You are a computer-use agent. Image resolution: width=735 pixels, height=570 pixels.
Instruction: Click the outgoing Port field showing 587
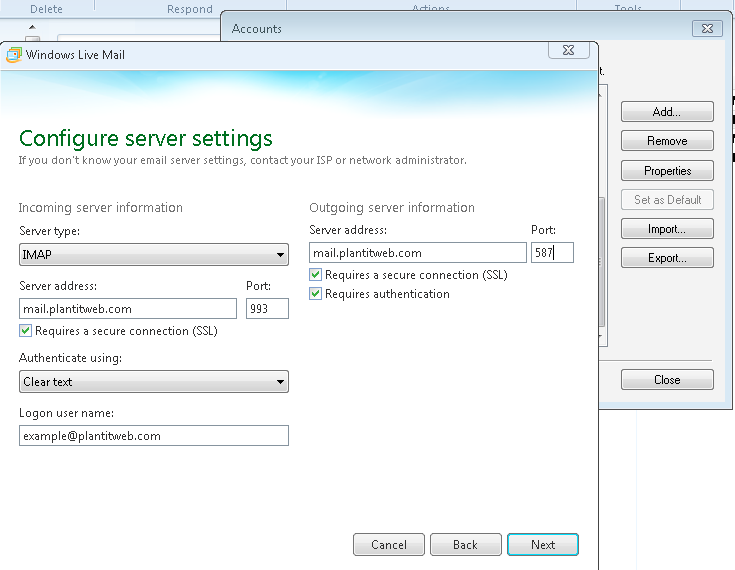(552, 253)
